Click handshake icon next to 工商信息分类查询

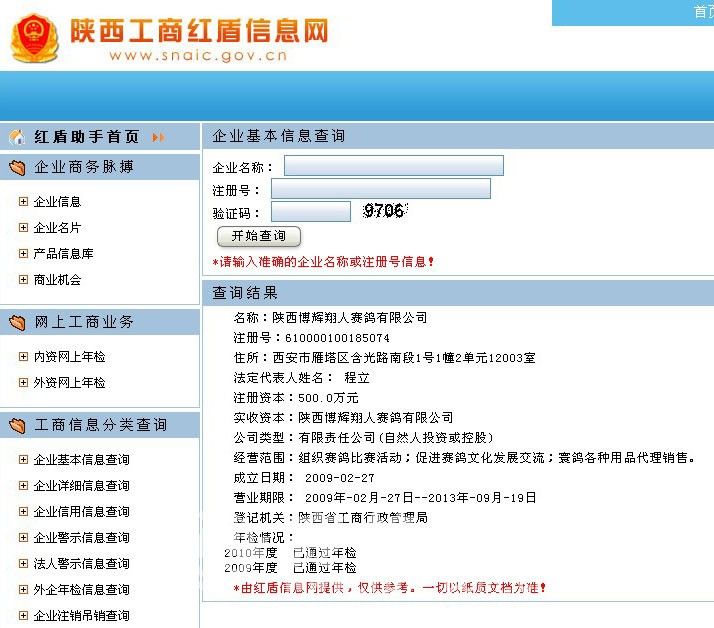tap(17, 425)
